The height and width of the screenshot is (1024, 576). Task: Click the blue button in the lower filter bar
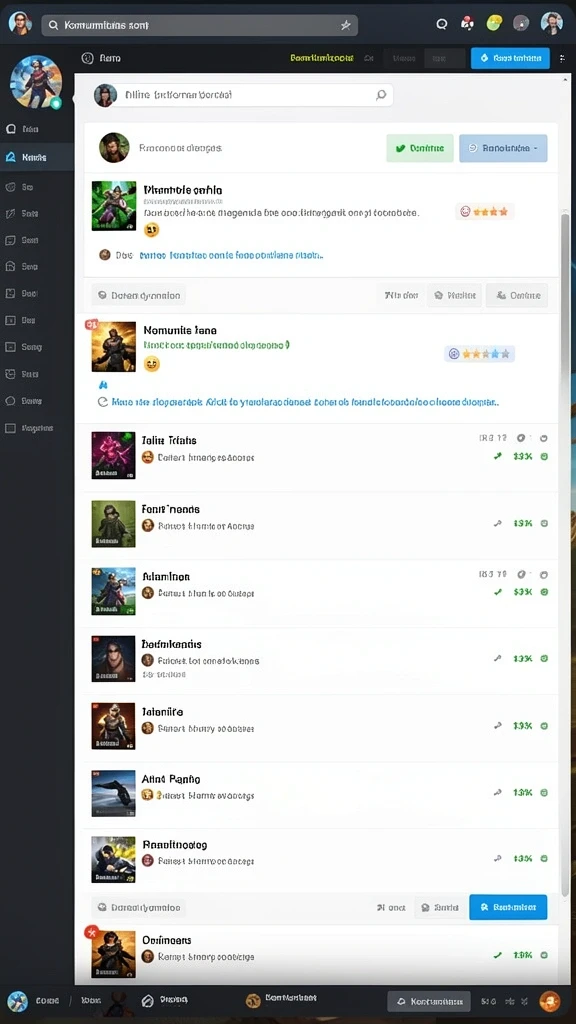tap(508, 907)
